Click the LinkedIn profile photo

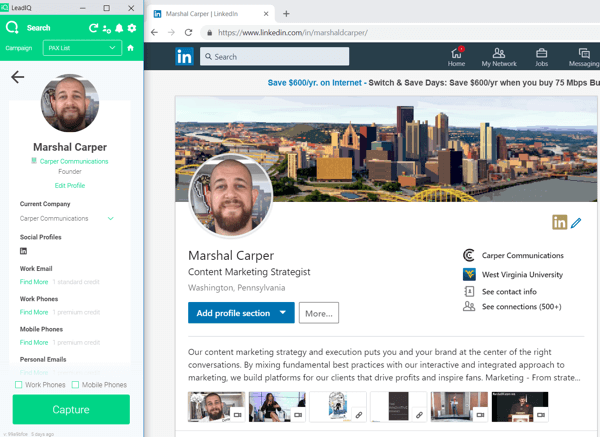tap(231, 196)
